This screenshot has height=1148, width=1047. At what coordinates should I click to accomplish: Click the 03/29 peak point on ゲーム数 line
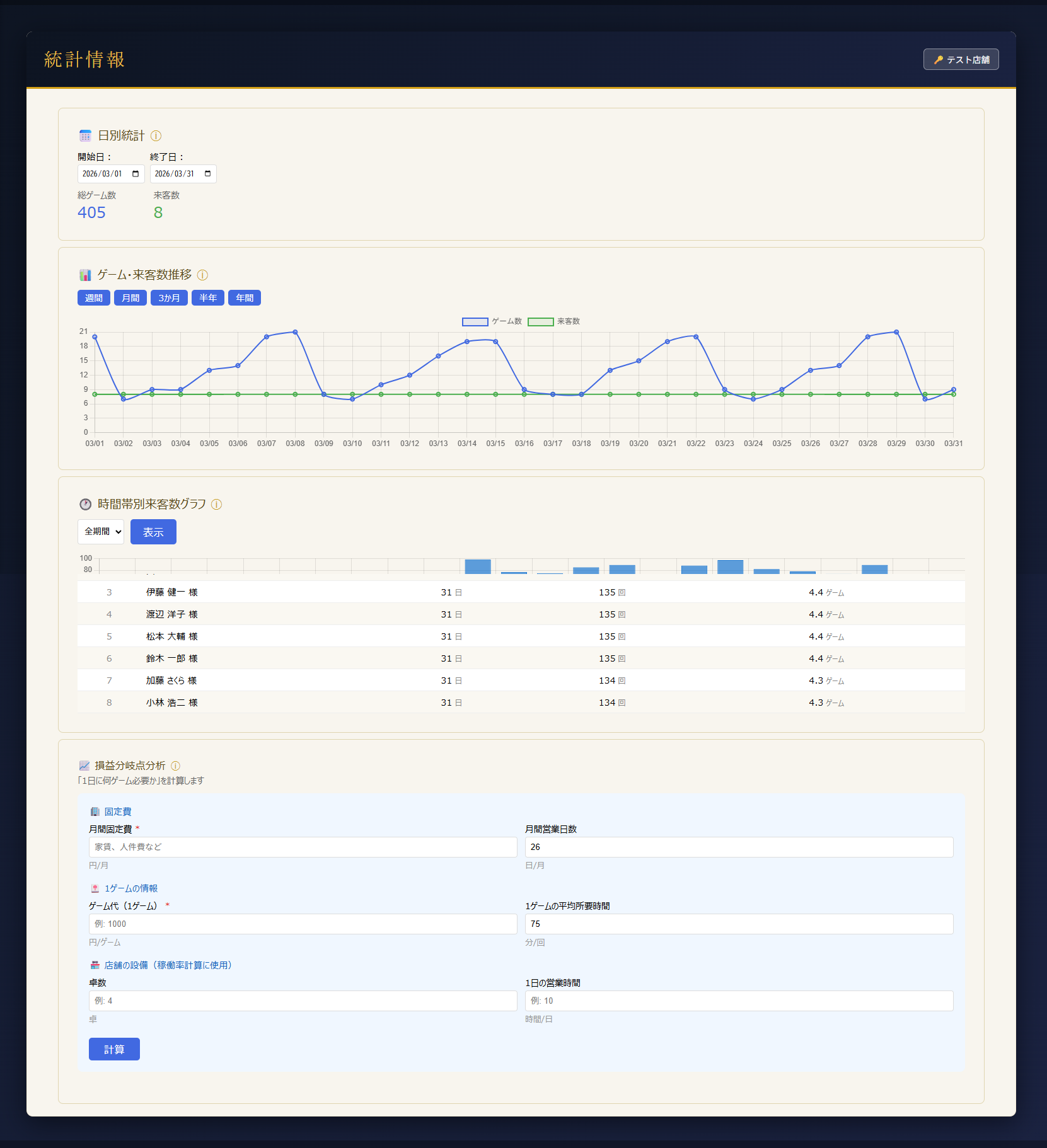pyautogui.click(x=896, y=332)
